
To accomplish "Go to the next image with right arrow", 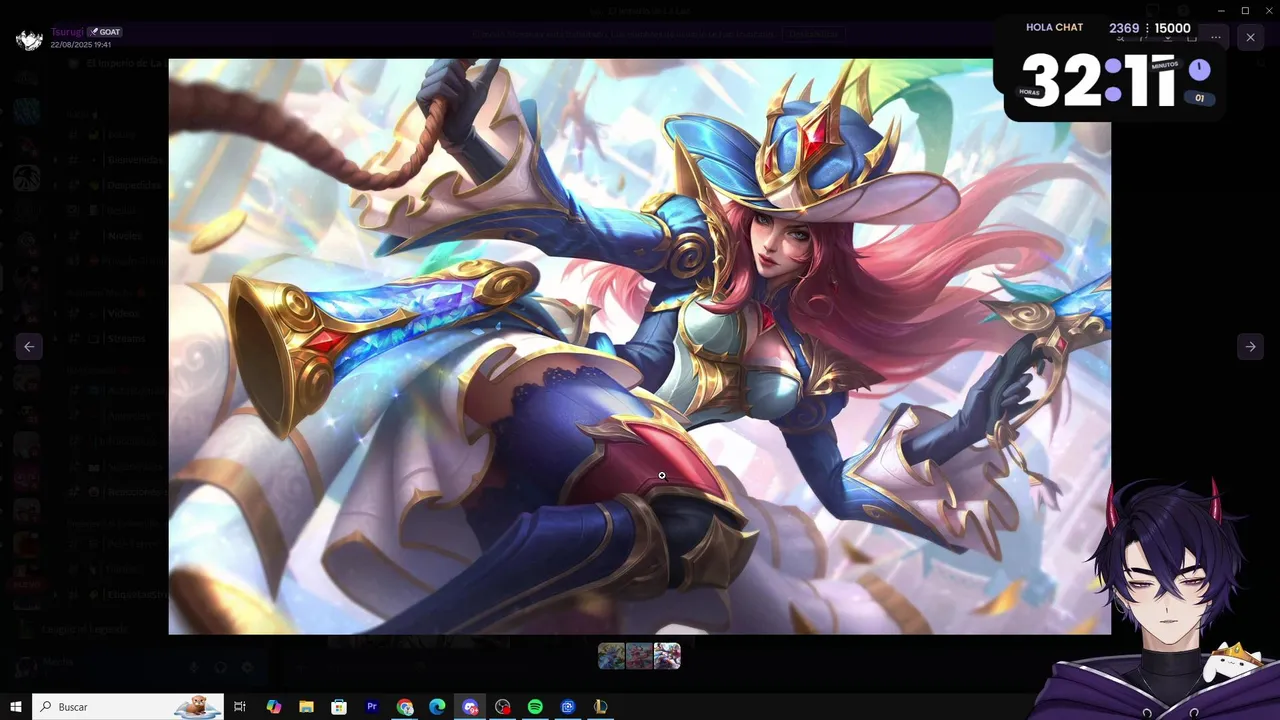I will click(x=1250, y=346).
